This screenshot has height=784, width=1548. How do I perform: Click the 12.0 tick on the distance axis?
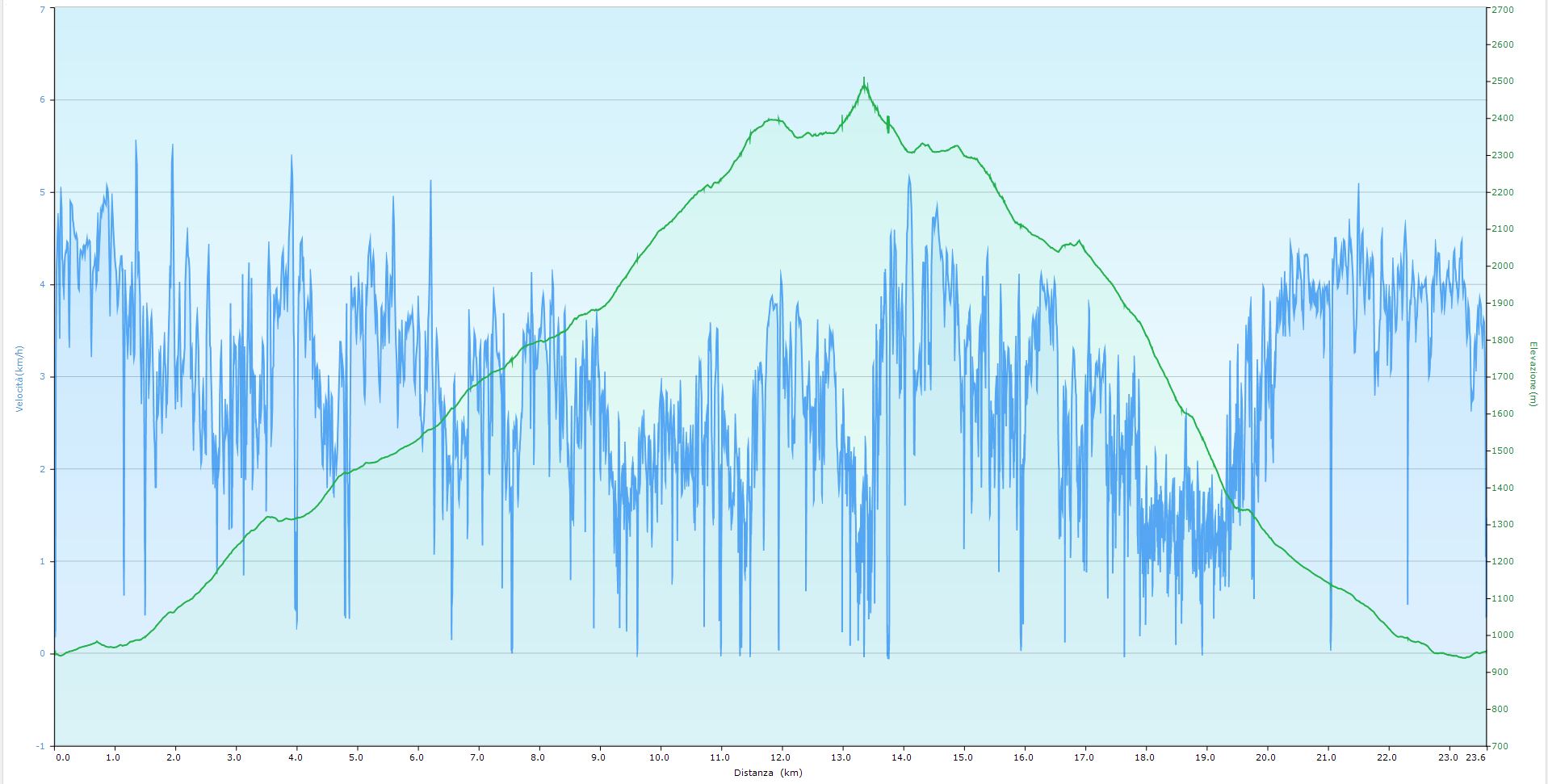coord(780,757)
